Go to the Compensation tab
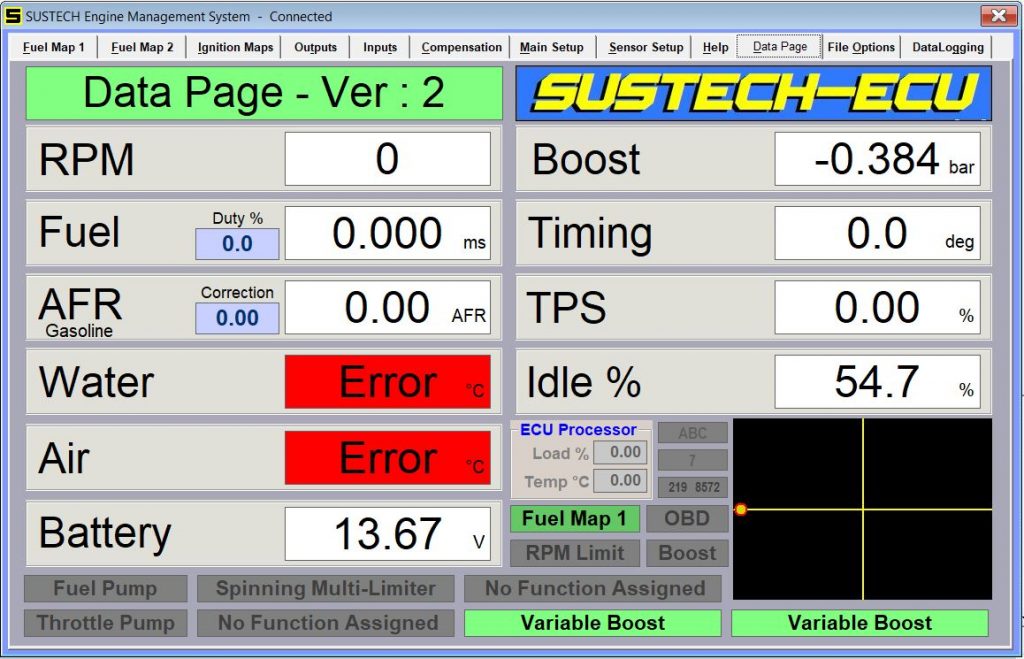The width and height of the screenshot is (1024, 659). coord(461,47)
